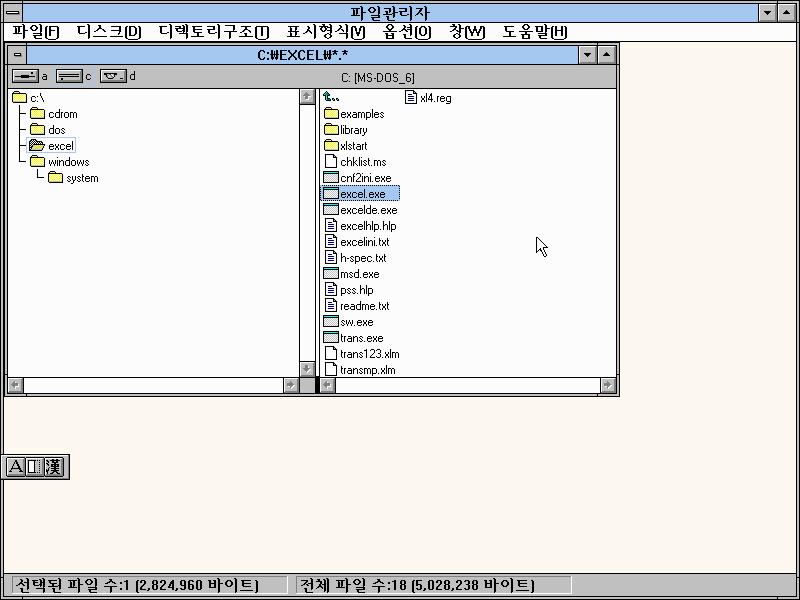Select trans.exe program file
This screenshot has height=600, width=800.
click(354, 338)
